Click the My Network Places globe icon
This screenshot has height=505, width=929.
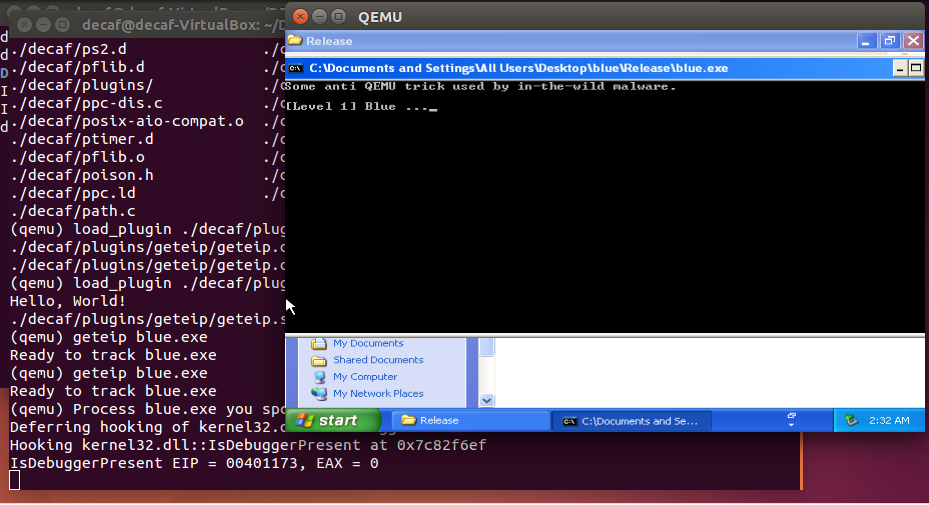pyautogui.click(x=319, y=394)
